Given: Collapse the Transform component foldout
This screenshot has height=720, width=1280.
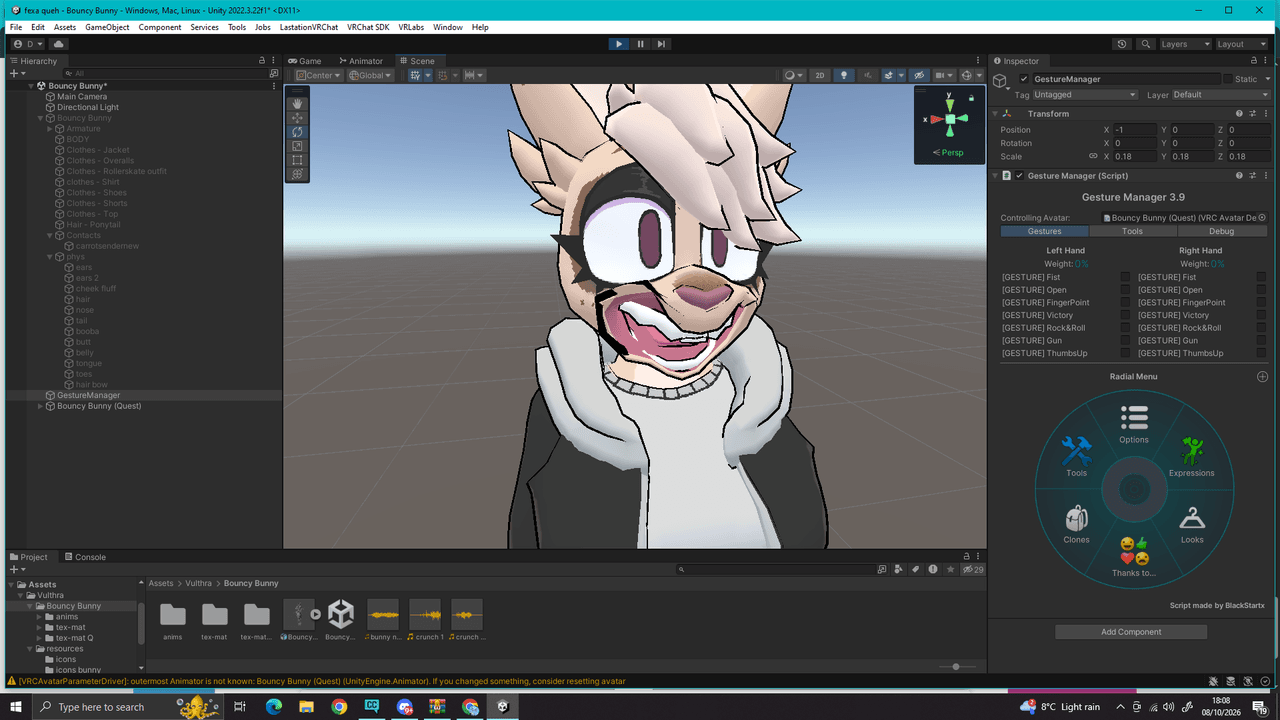Looking at the screenshot, I should (995, 114).
